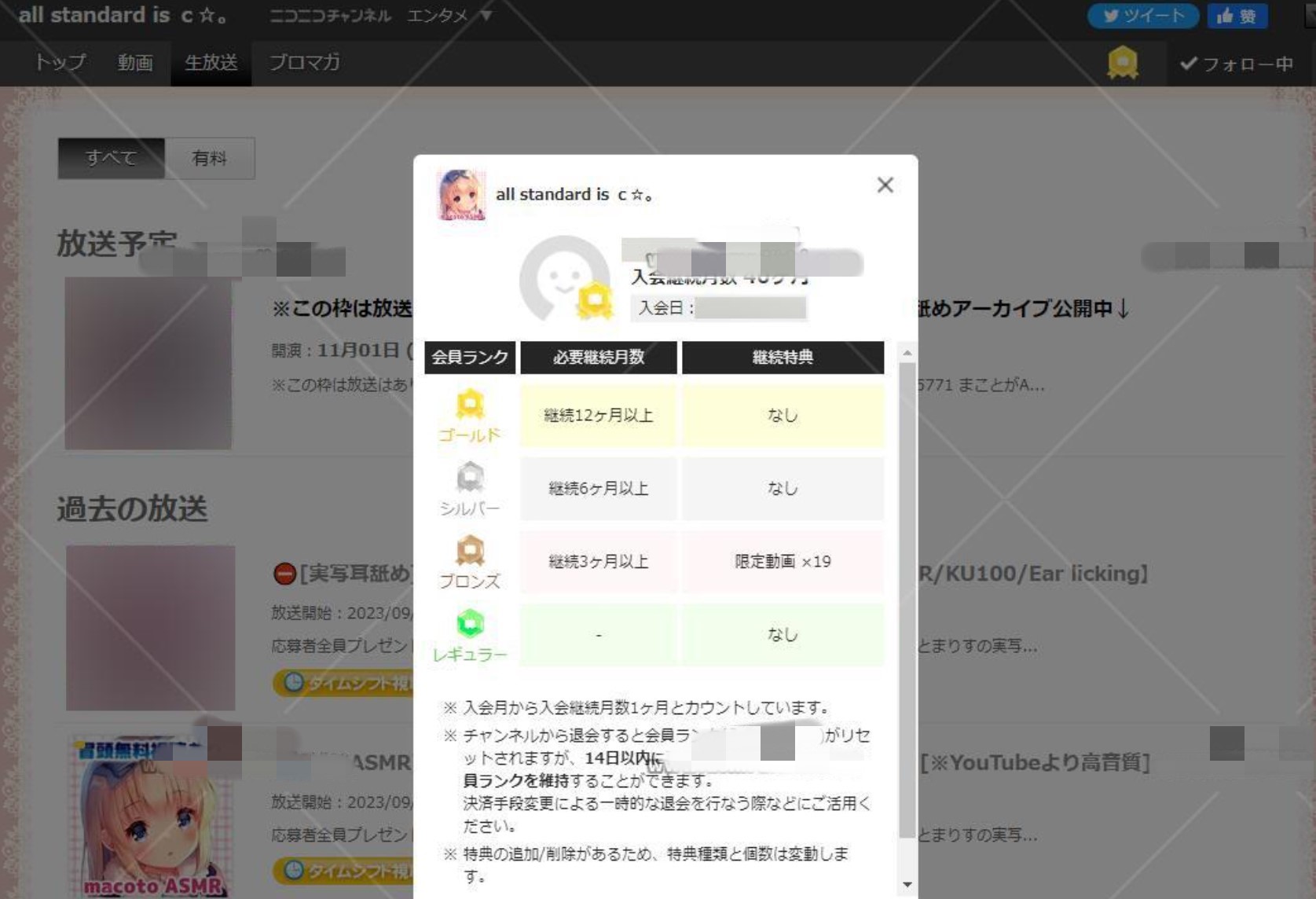Screen dimensions: 1316x899
Task: Click the Twitter bird icon on the tweet button
Action: [x=1111, y=16]
